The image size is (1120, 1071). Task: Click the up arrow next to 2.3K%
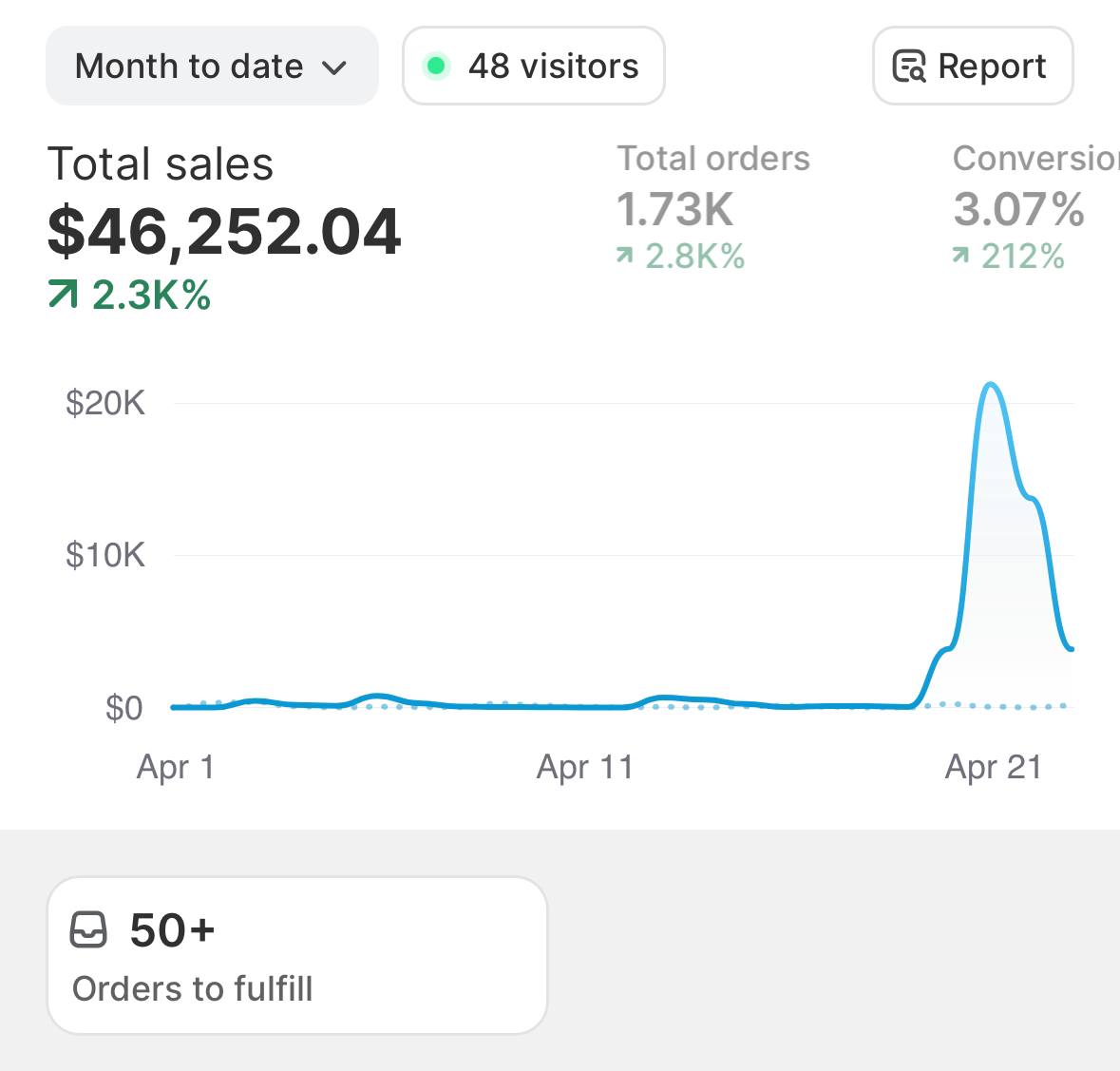[x=63, y=296]
